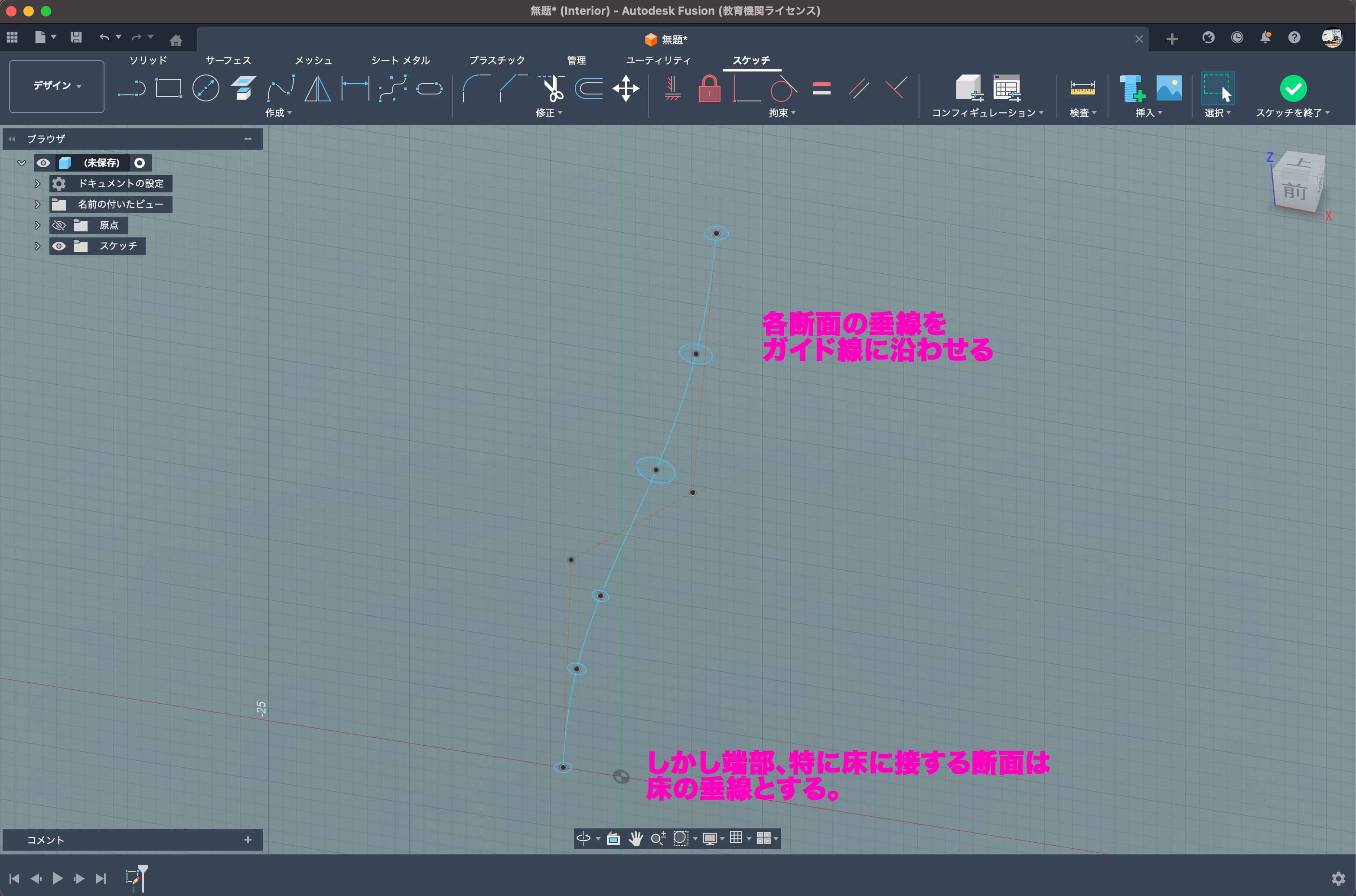Select the Line sketch tool

pos(131,88)
